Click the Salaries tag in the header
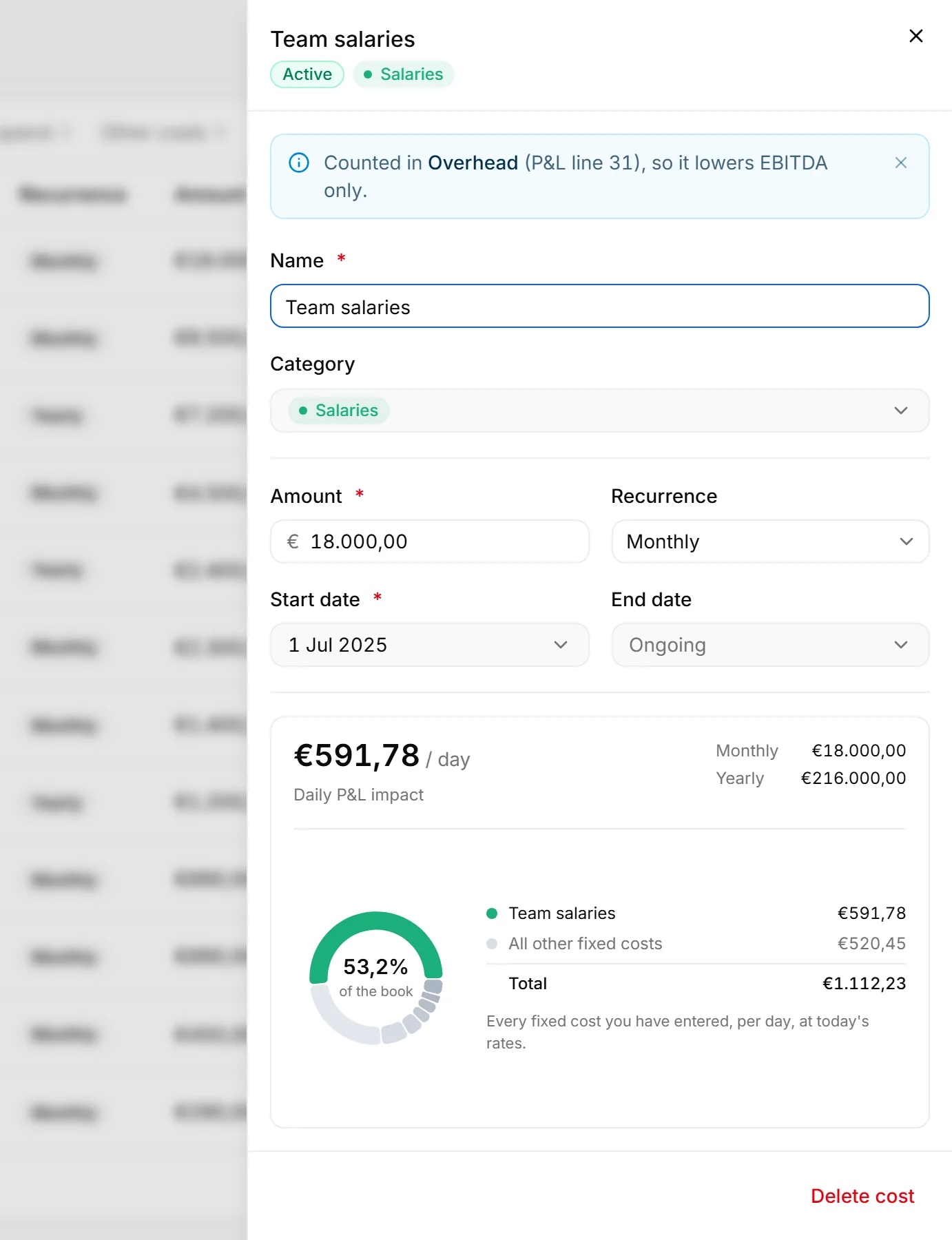Viewport: 952px width, 1240px height. pyautogui.click(x=404, y=74)
